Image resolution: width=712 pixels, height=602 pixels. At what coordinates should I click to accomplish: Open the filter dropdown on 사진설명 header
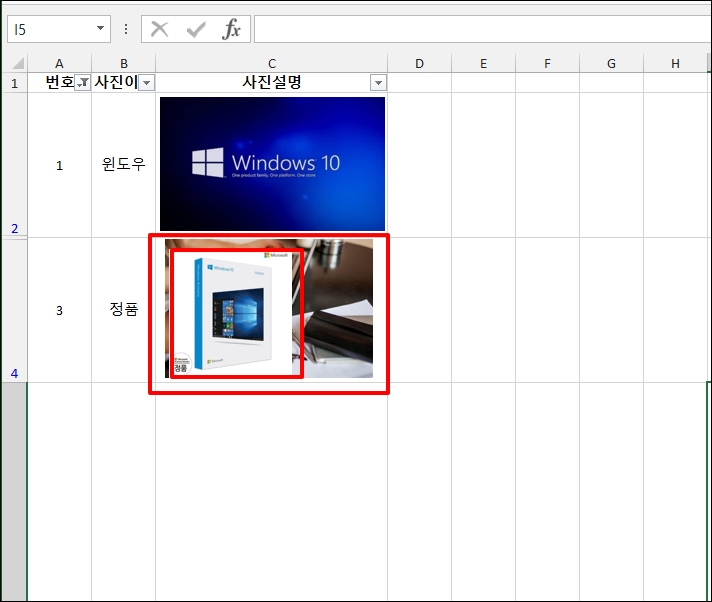pos(378,83)
